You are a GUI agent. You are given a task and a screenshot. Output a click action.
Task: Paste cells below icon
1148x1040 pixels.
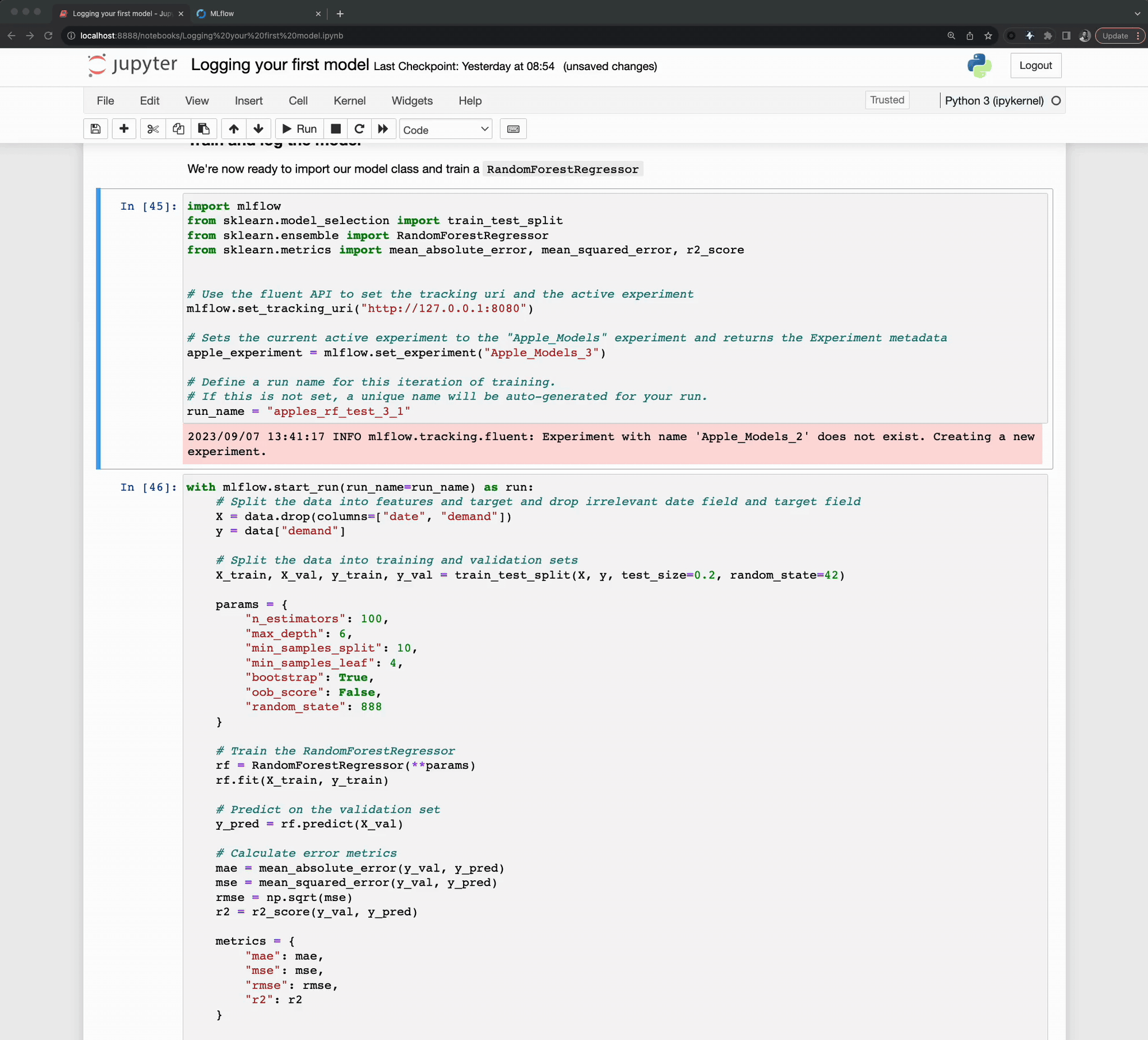(x=203, y=130)
